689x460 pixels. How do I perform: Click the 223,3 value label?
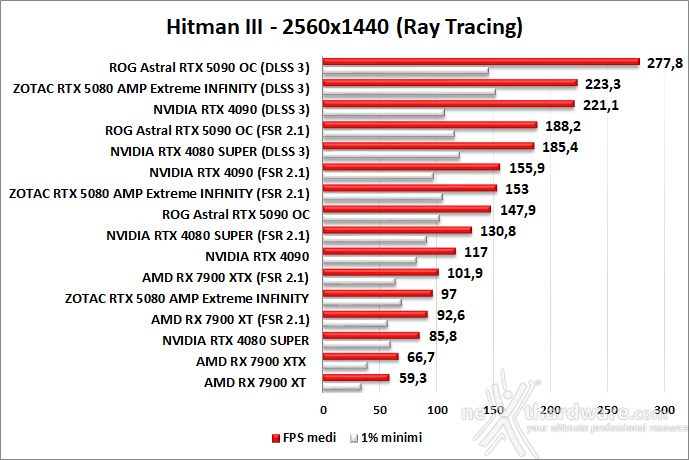(x=602, y=84)
